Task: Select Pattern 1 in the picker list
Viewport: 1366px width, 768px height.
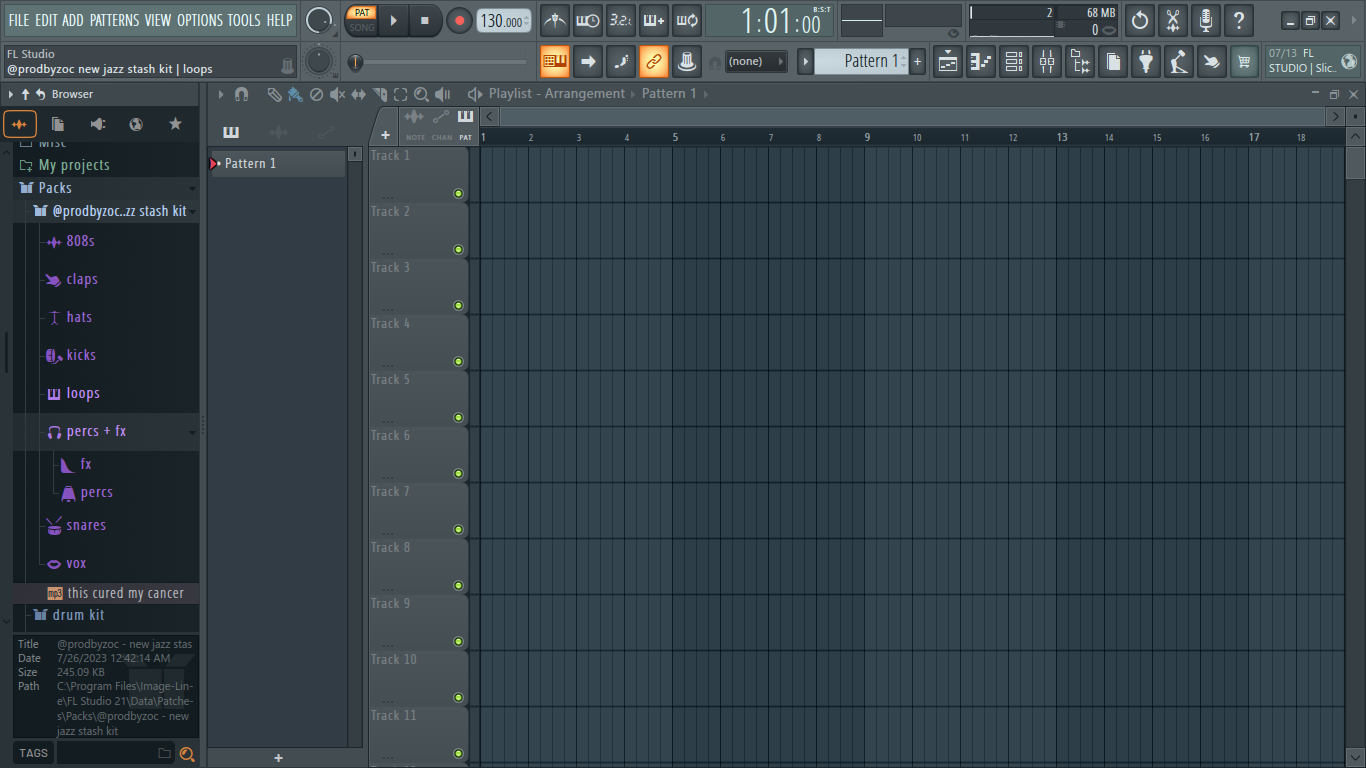Action: point(277,163)
